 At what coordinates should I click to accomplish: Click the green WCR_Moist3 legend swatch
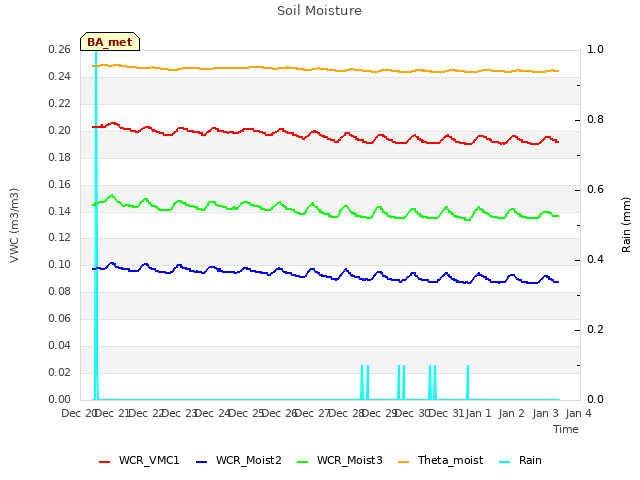(x=302, y=462)
